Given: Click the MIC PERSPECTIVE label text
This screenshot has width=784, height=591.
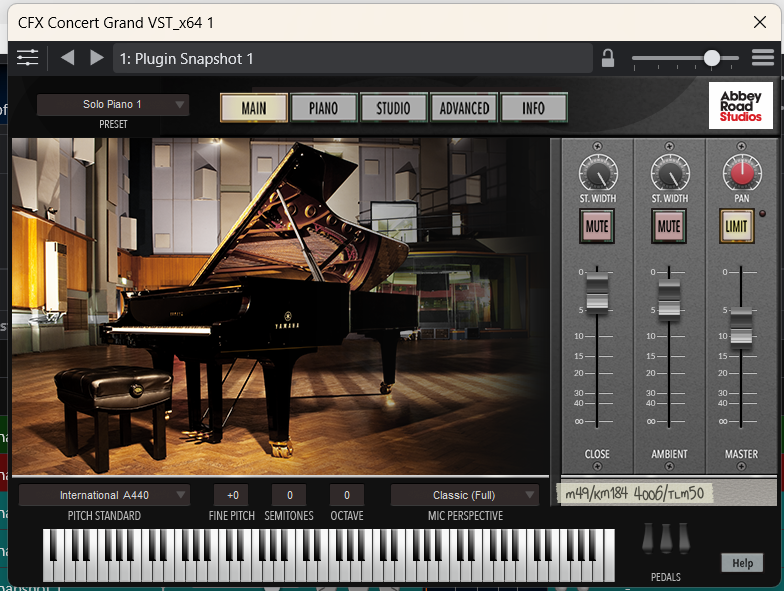Looking at the screenshot, I should [x=465, y=516].
